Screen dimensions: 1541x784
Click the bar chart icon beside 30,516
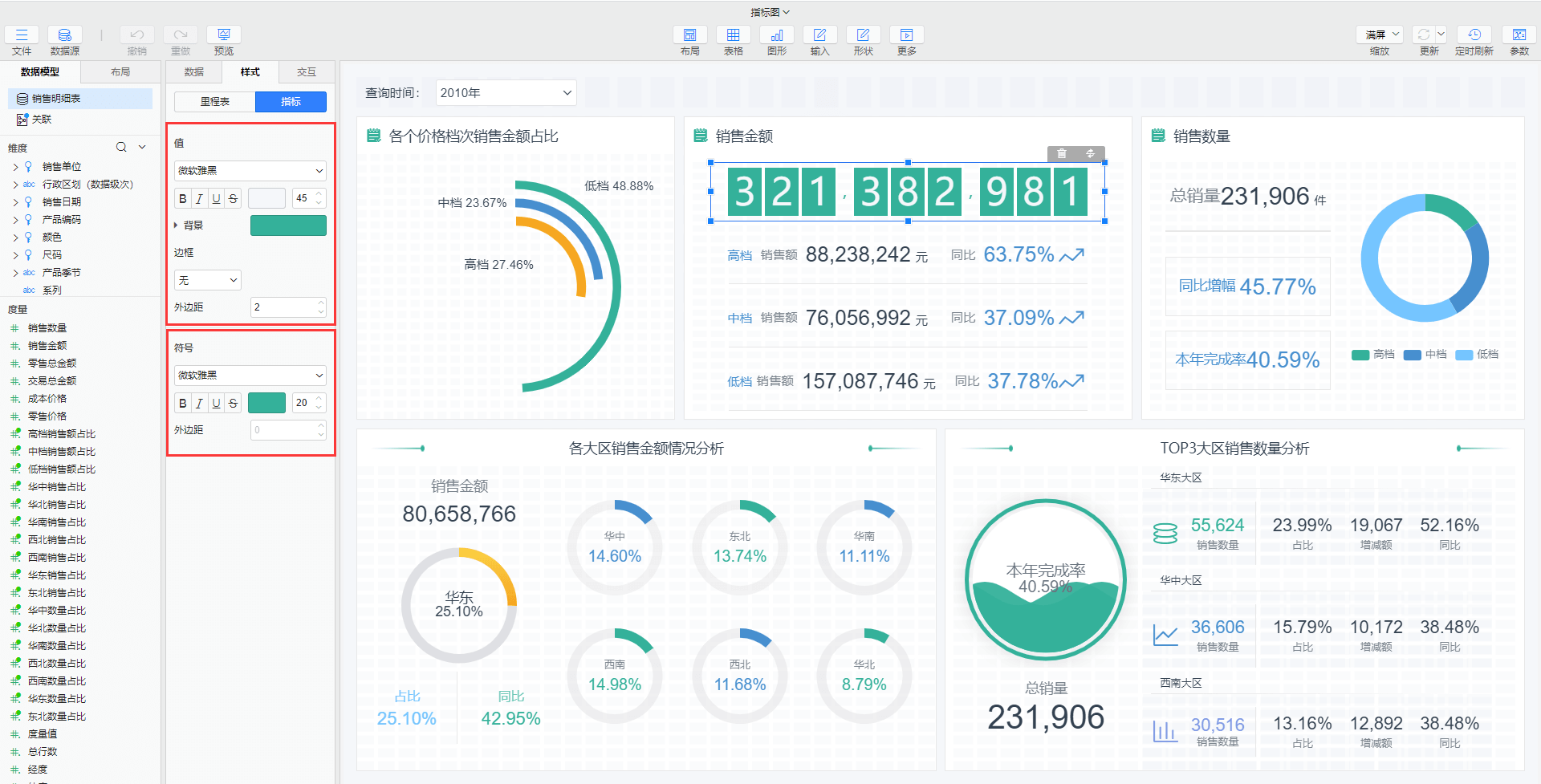pos(1165,731)
